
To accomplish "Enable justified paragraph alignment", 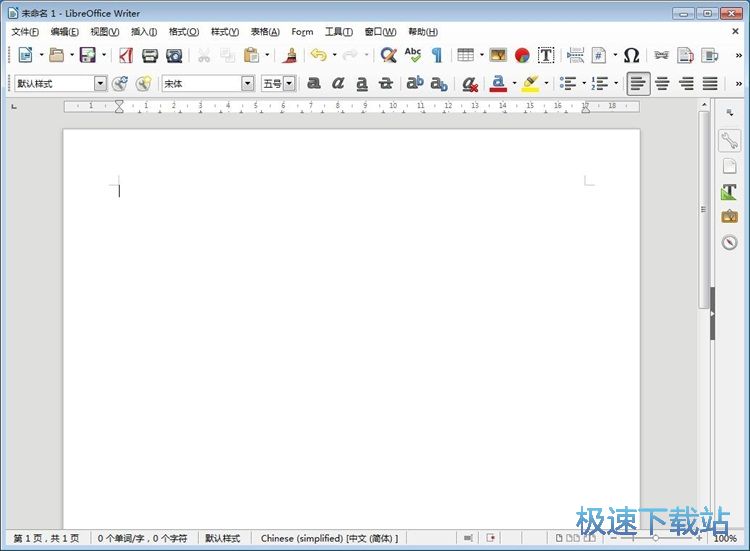I will point(710,84).
